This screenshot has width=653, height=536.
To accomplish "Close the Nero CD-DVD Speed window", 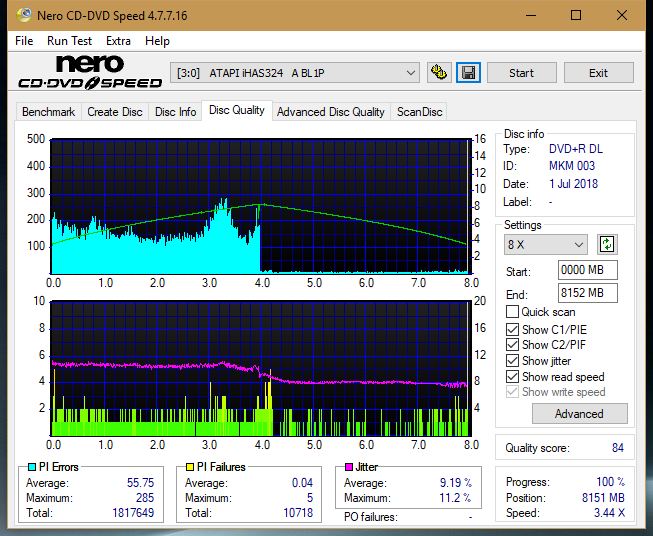I will coord(622,16).
